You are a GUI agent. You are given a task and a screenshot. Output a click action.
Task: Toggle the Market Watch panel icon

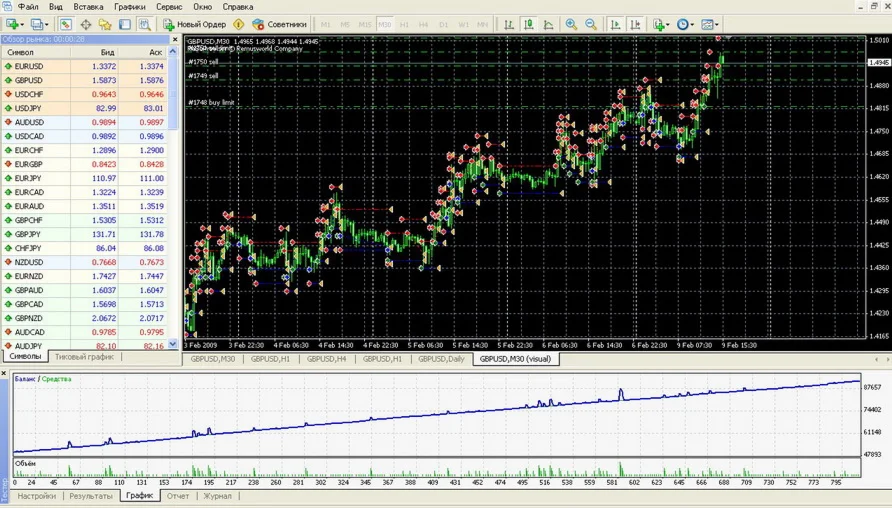[65, 24]
